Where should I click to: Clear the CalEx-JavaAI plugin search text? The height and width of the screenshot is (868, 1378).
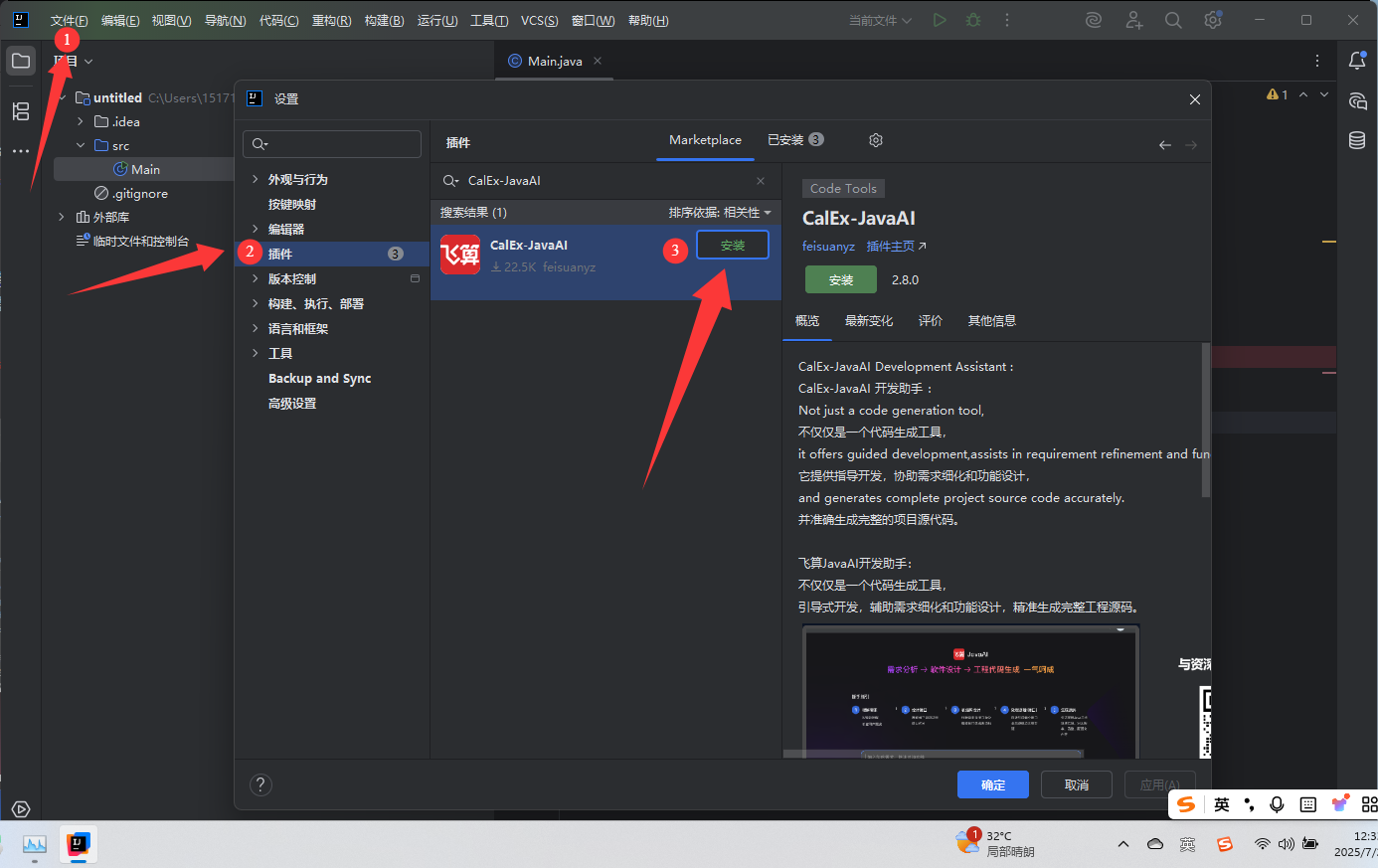[761, 181]
